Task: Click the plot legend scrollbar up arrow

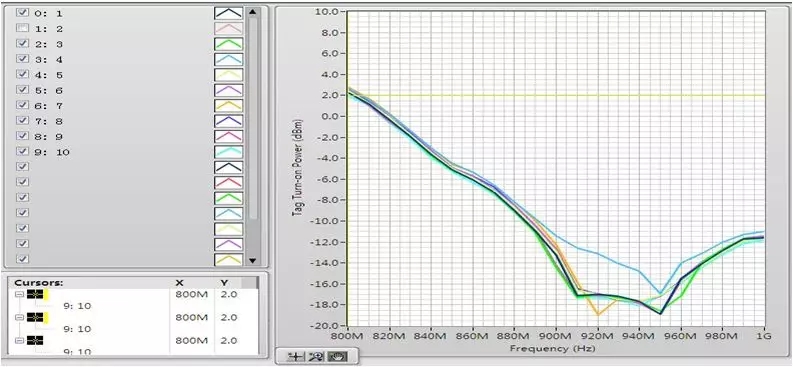Action: click(x=253, y=12)
